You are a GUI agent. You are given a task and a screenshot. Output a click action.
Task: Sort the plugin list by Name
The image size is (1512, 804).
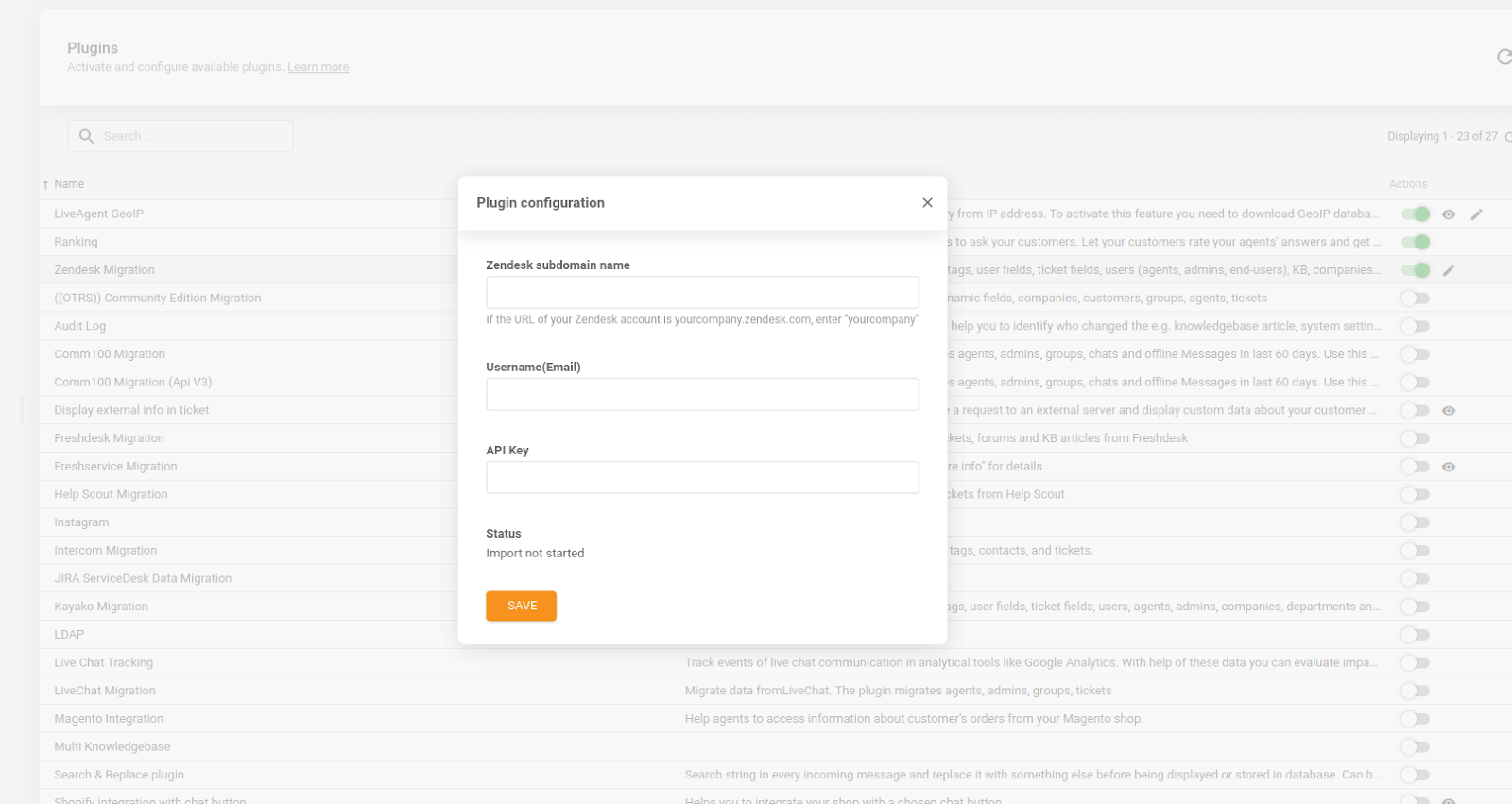coord(69,184)
